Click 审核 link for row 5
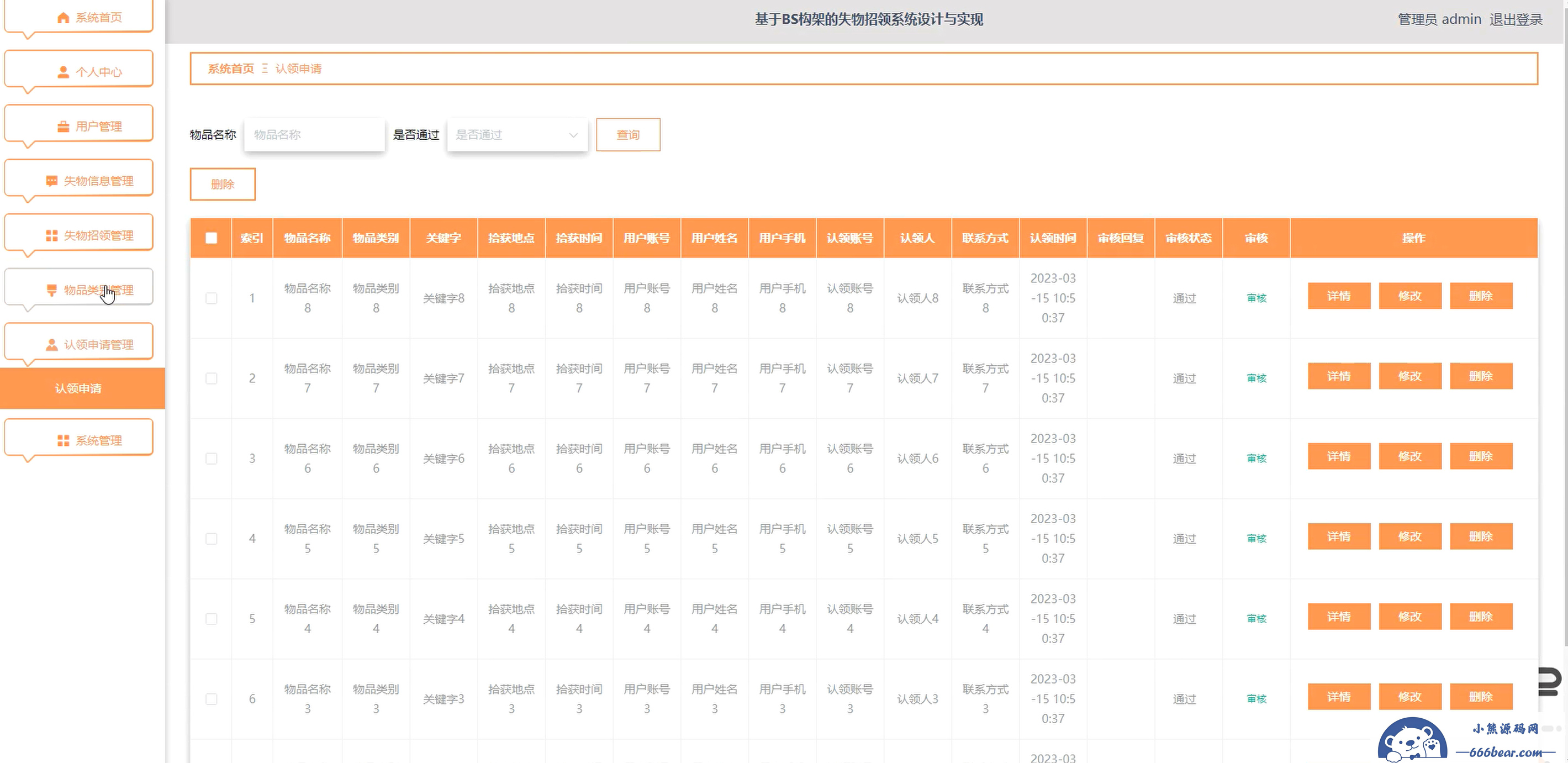This screenshot has width=1568, height=763. (x=1256, y=619)
